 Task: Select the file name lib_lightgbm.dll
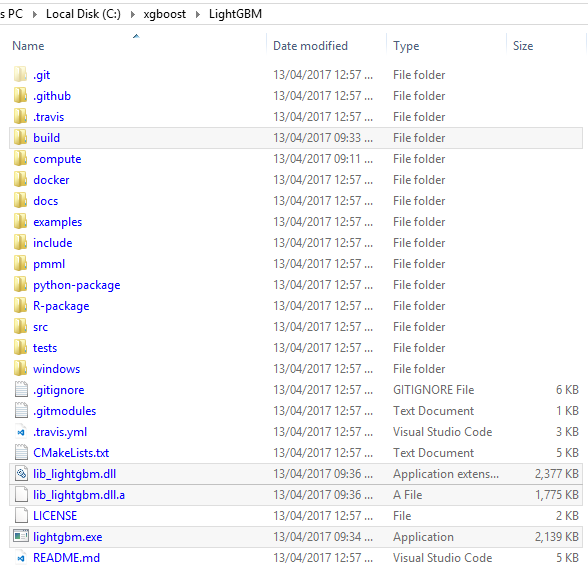coord(75,474)
